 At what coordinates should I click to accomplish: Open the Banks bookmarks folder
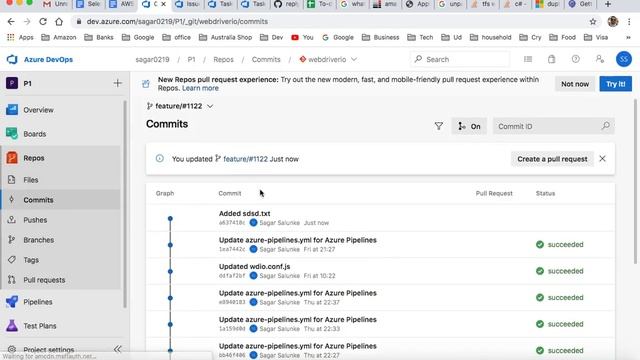pos(99,38)
